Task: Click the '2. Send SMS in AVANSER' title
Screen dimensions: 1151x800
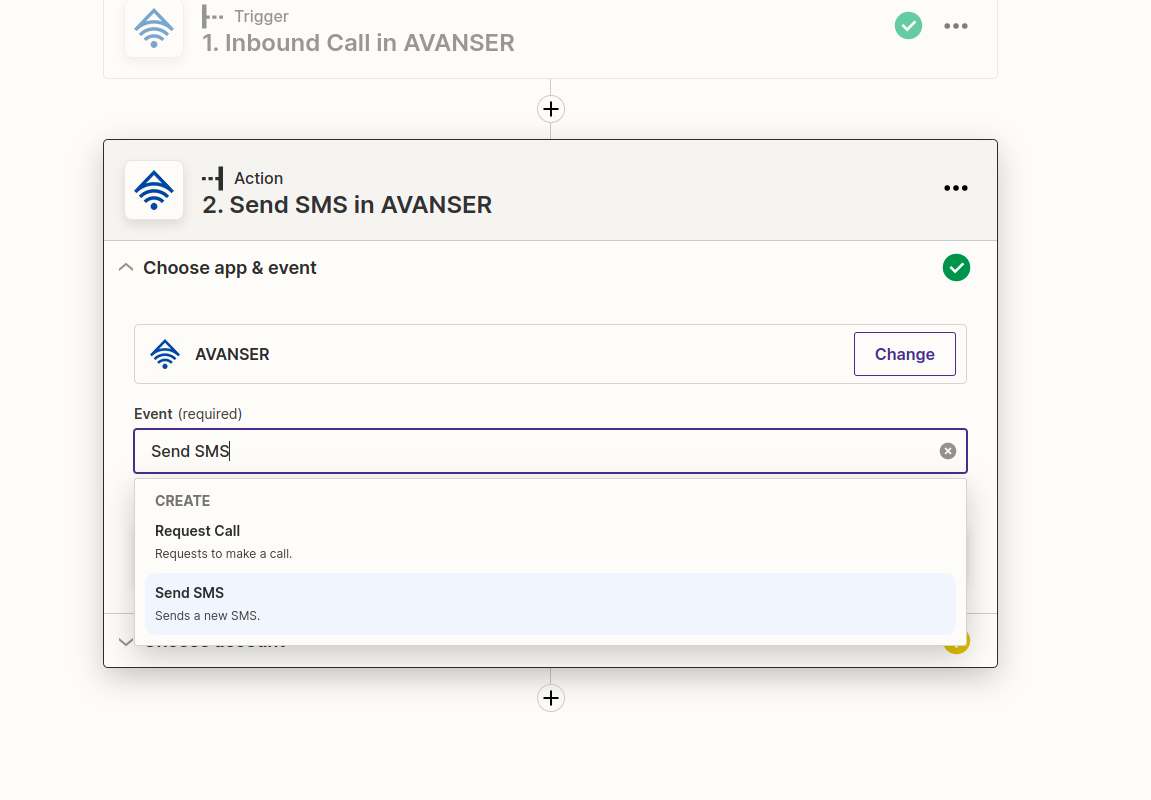Action: click(x=347, y=206)
